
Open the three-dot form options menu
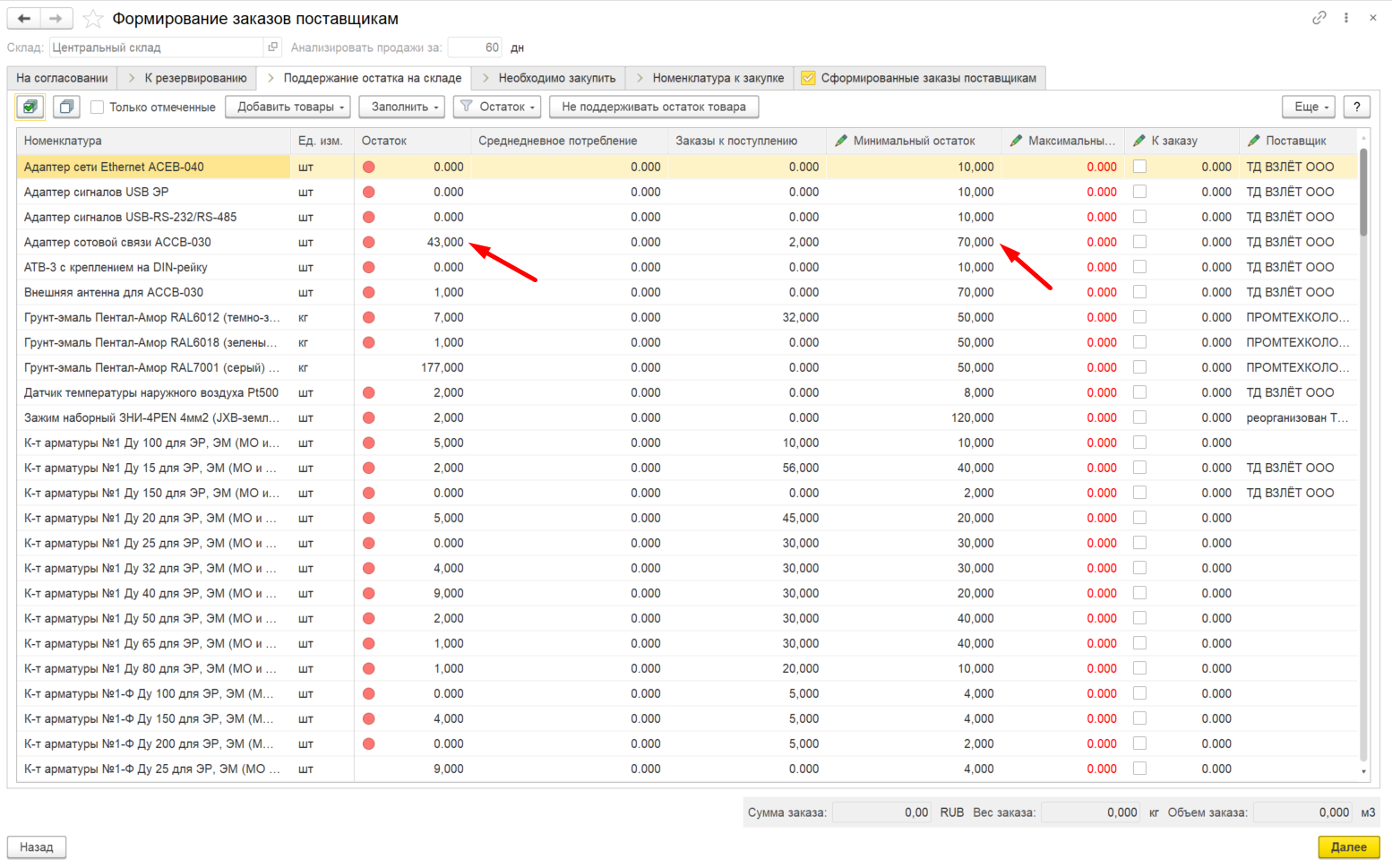click(1346, 18)
